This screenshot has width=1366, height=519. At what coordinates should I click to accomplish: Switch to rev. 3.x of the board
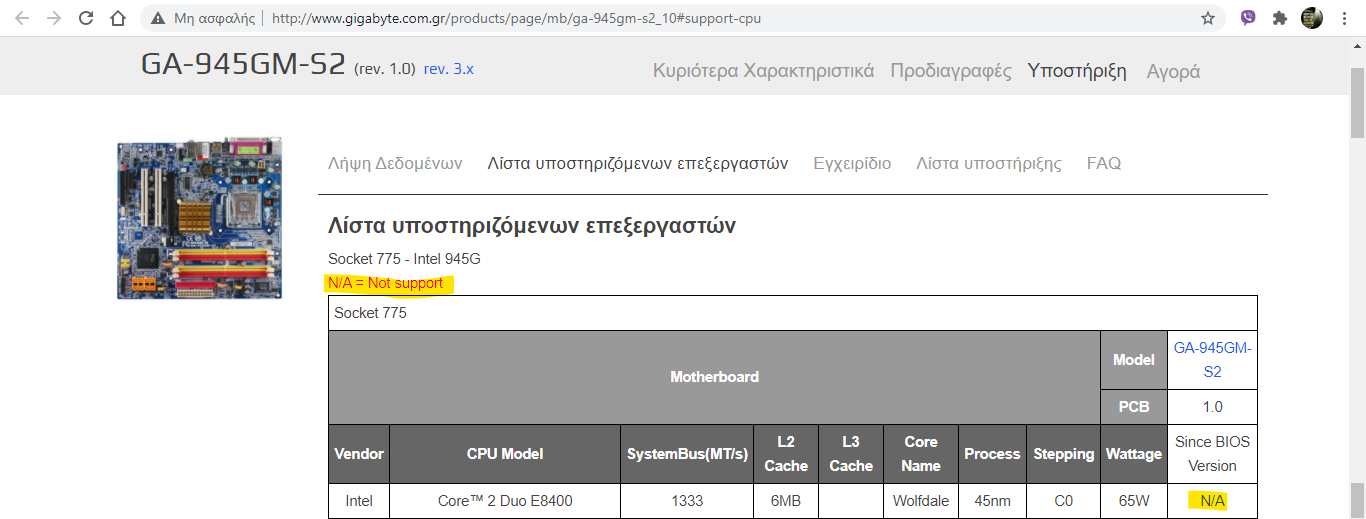pos(449,69)
